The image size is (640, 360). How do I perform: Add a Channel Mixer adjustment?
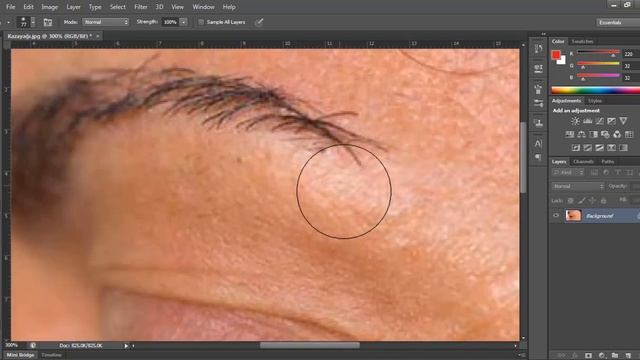pos(617,134)
